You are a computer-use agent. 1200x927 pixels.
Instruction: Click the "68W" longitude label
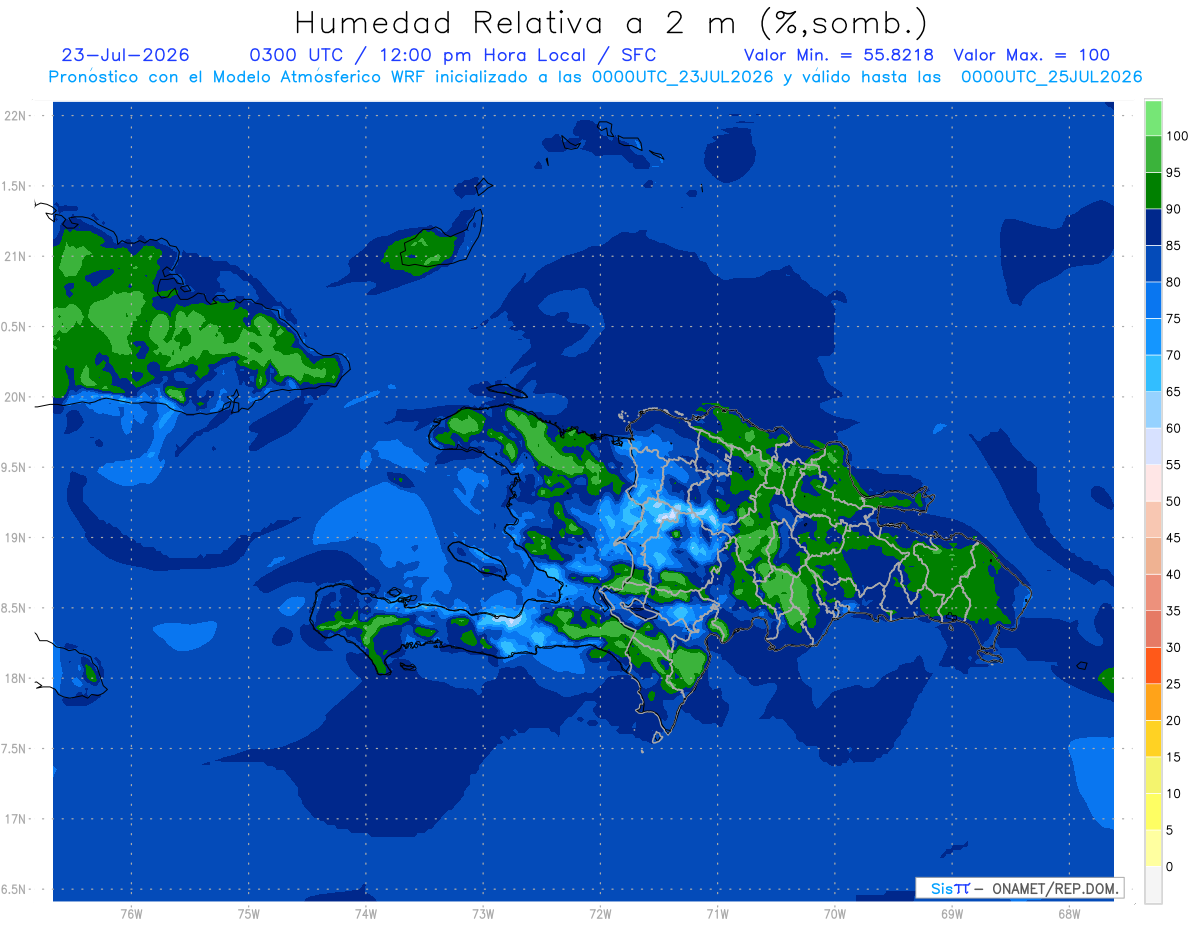tap(1068, 913)
